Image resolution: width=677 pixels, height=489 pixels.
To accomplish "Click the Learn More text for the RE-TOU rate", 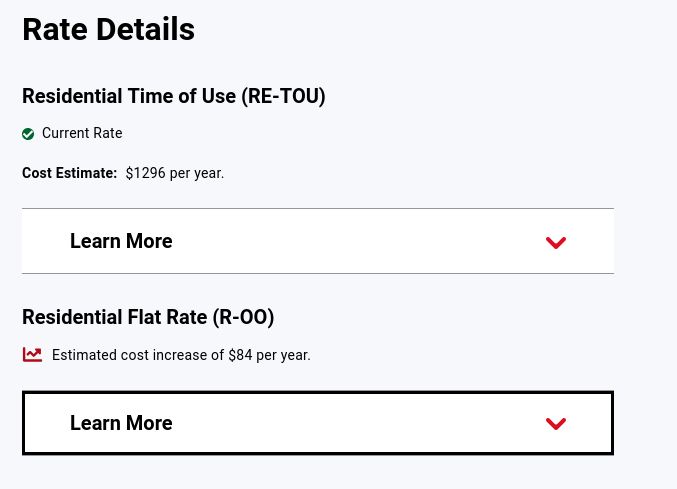I will (121, 241).
